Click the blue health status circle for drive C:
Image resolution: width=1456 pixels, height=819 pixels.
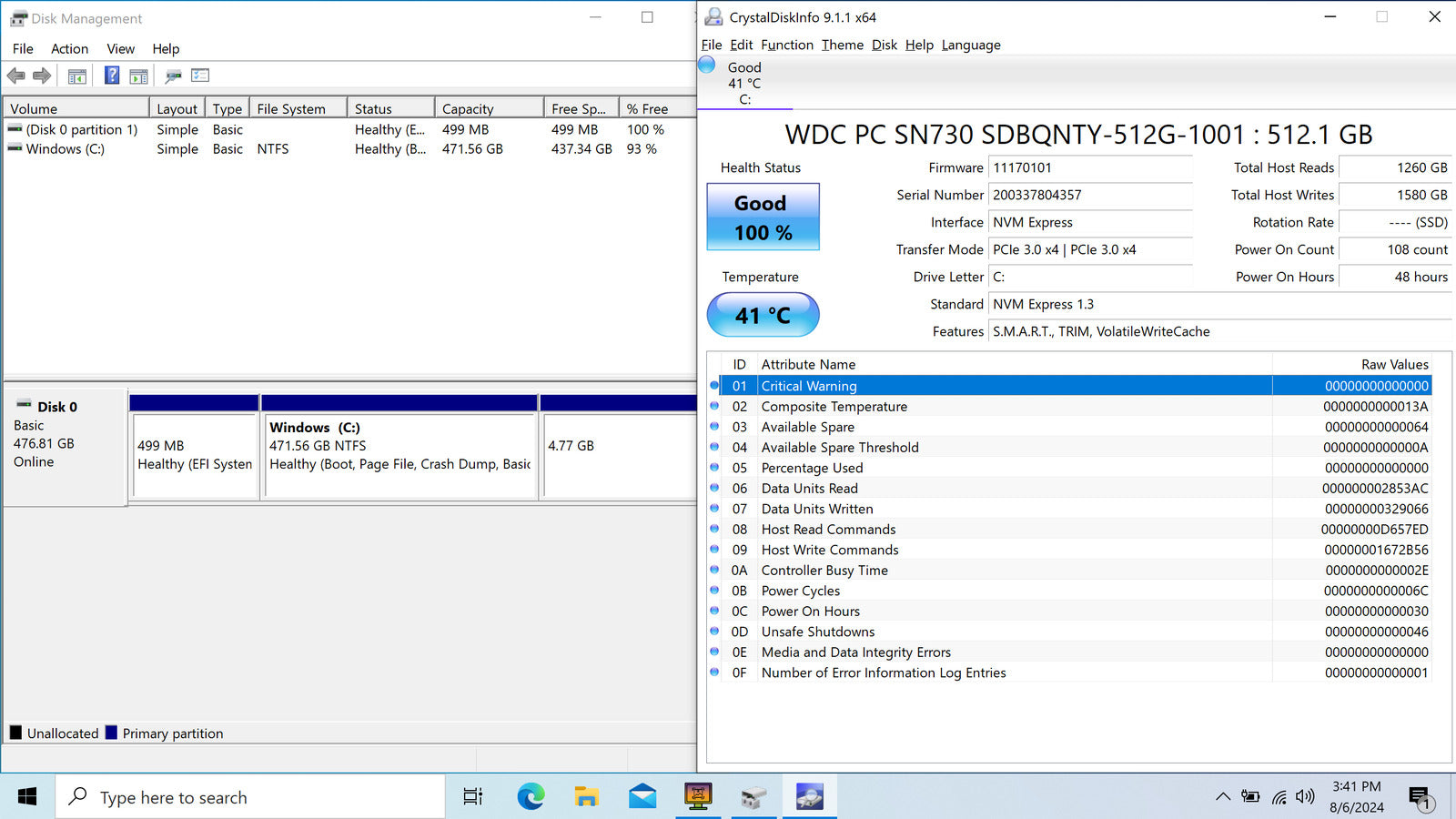(707, 65)
